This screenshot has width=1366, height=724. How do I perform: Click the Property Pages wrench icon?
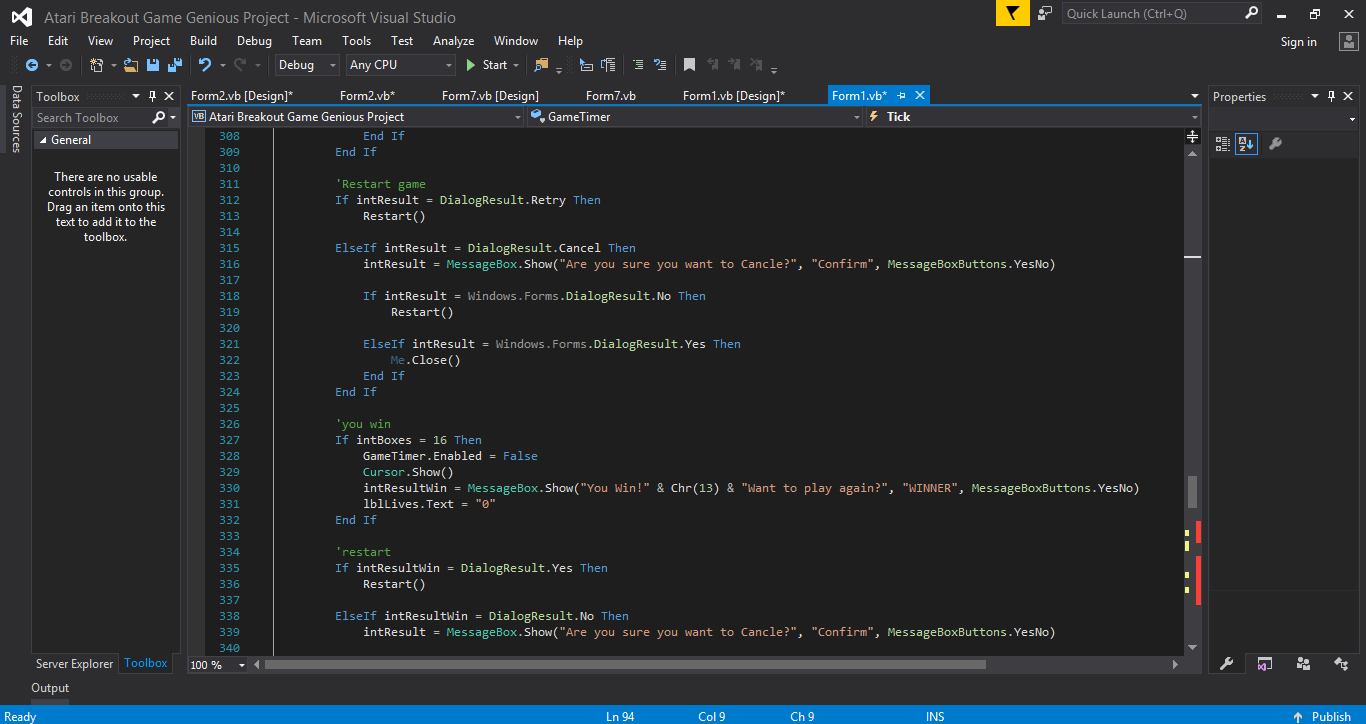(x=1275, y=143)
